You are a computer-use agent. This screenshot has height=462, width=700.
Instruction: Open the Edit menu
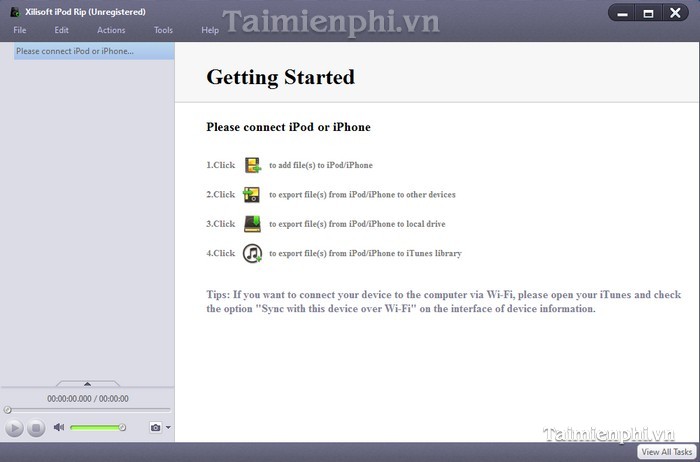point(62,30)
